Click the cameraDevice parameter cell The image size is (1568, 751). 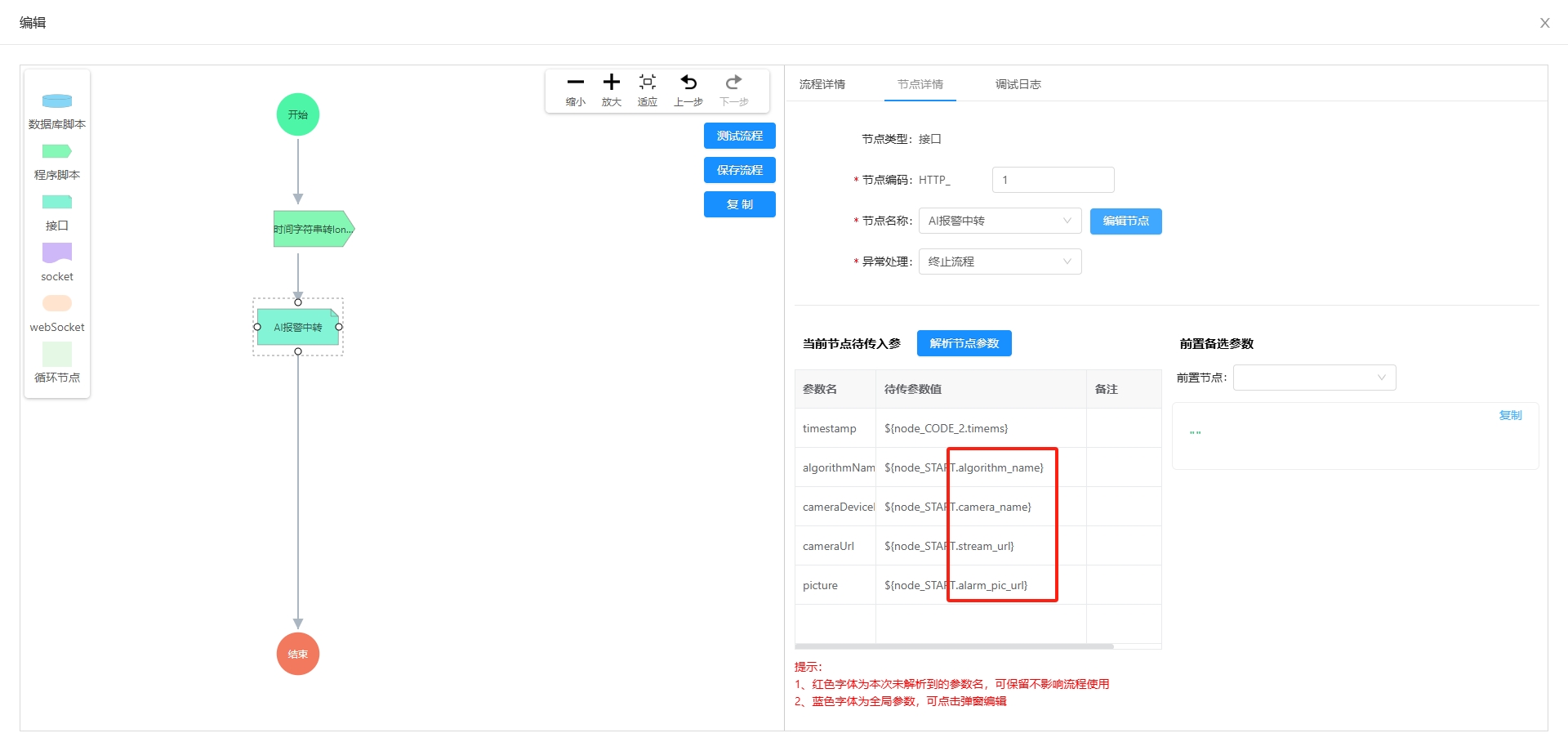(835, 507)
